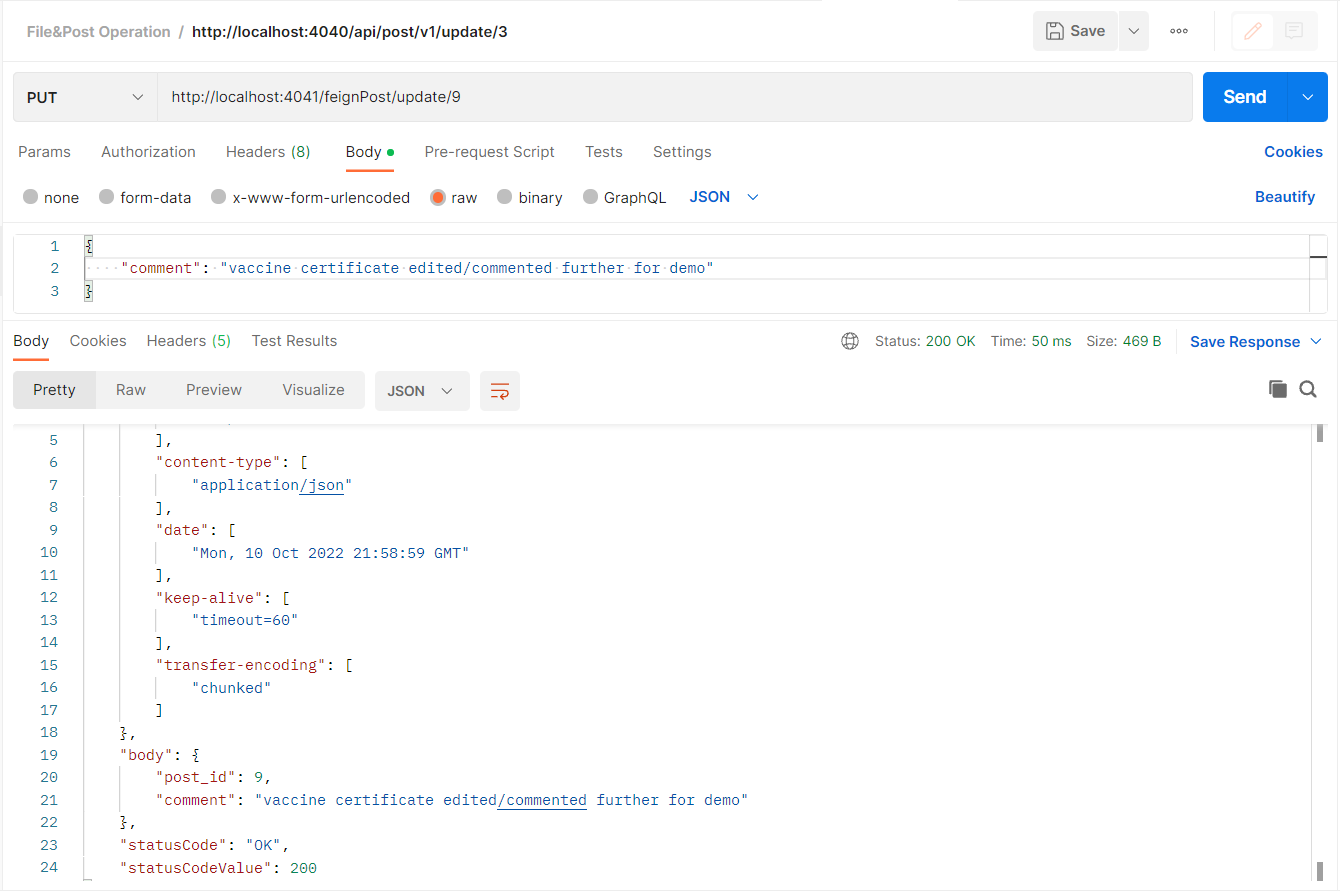Open the JSON format dropdown in the body toolbar
1340x894 pixels.
click(x=723, y=197)
